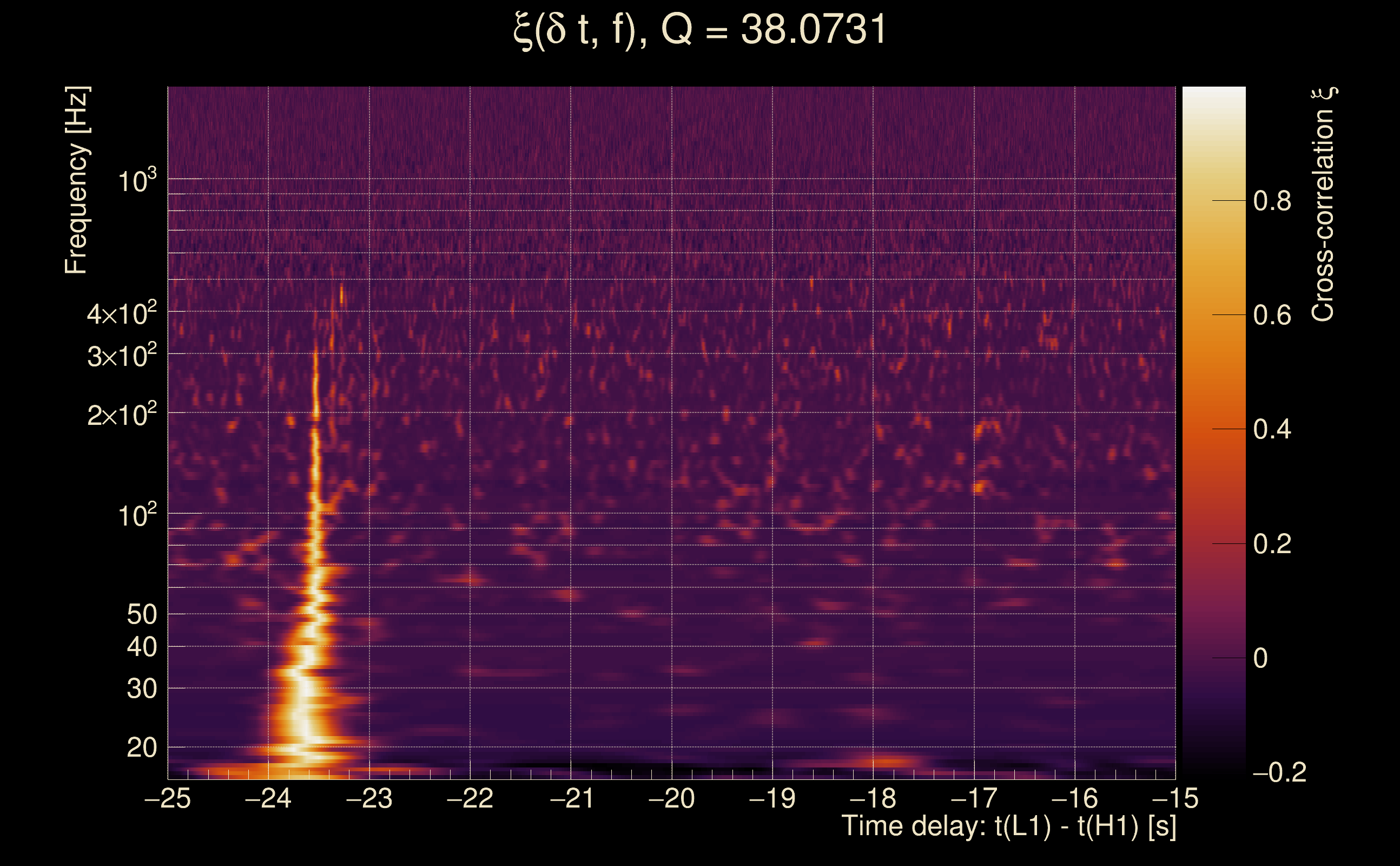The image size is (1400, 866).
Task: Click the 50 Hz tick label on y-axis
Action: tap(141, 614)
